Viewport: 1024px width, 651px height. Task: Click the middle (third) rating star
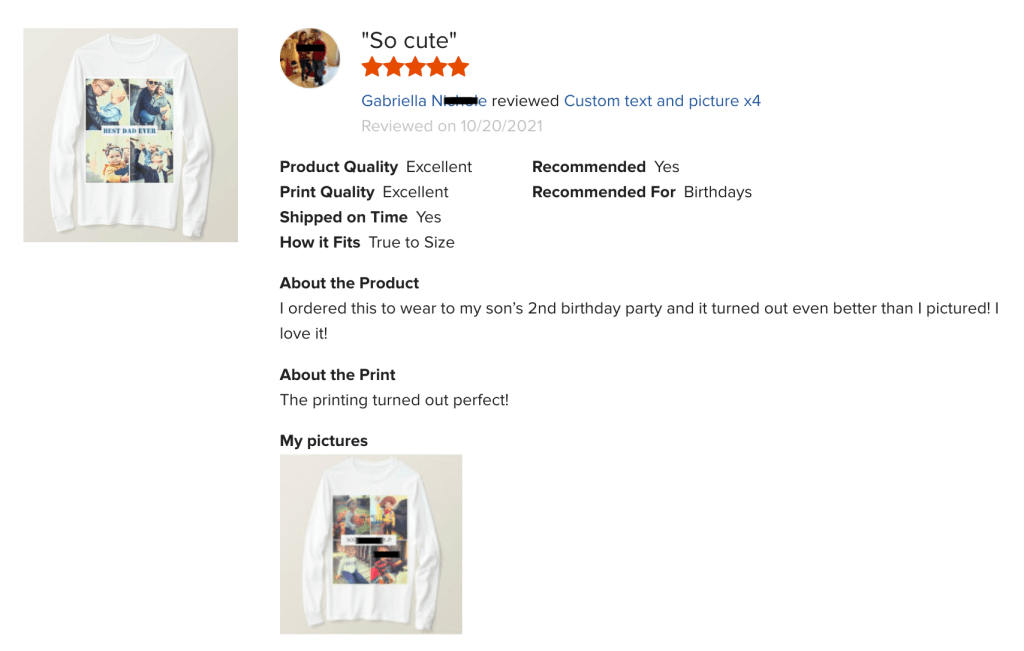pyautogui.click(x=415, y=67)
